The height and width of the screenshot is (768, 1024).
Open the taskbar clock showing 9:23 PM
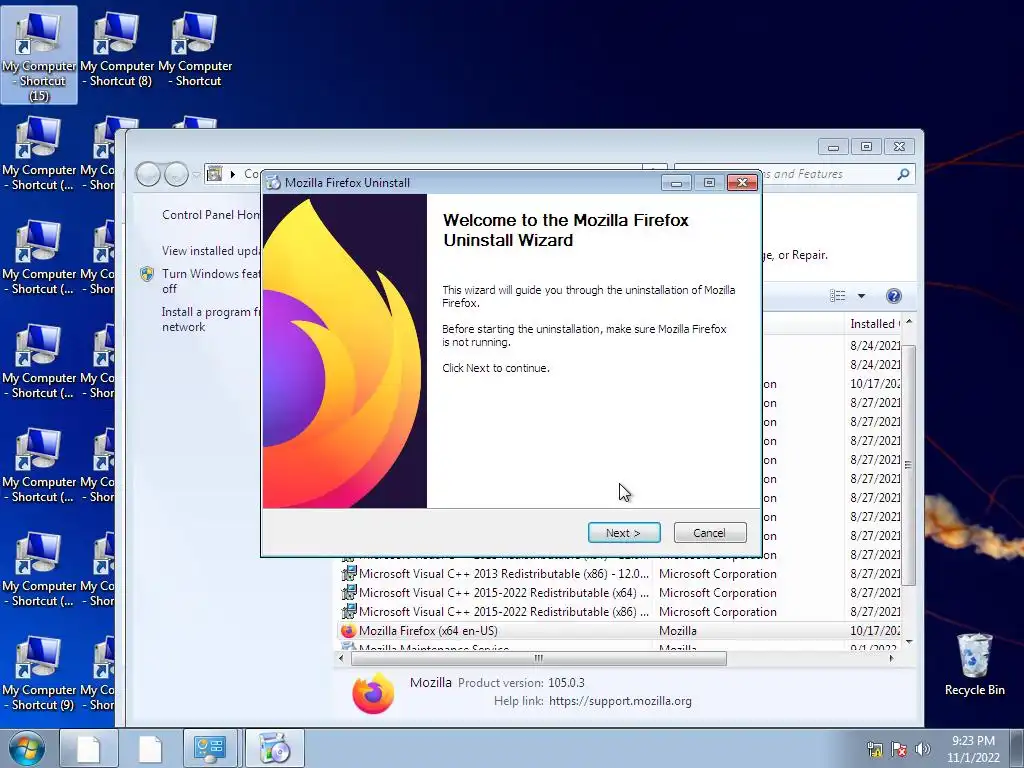(973, 749)
